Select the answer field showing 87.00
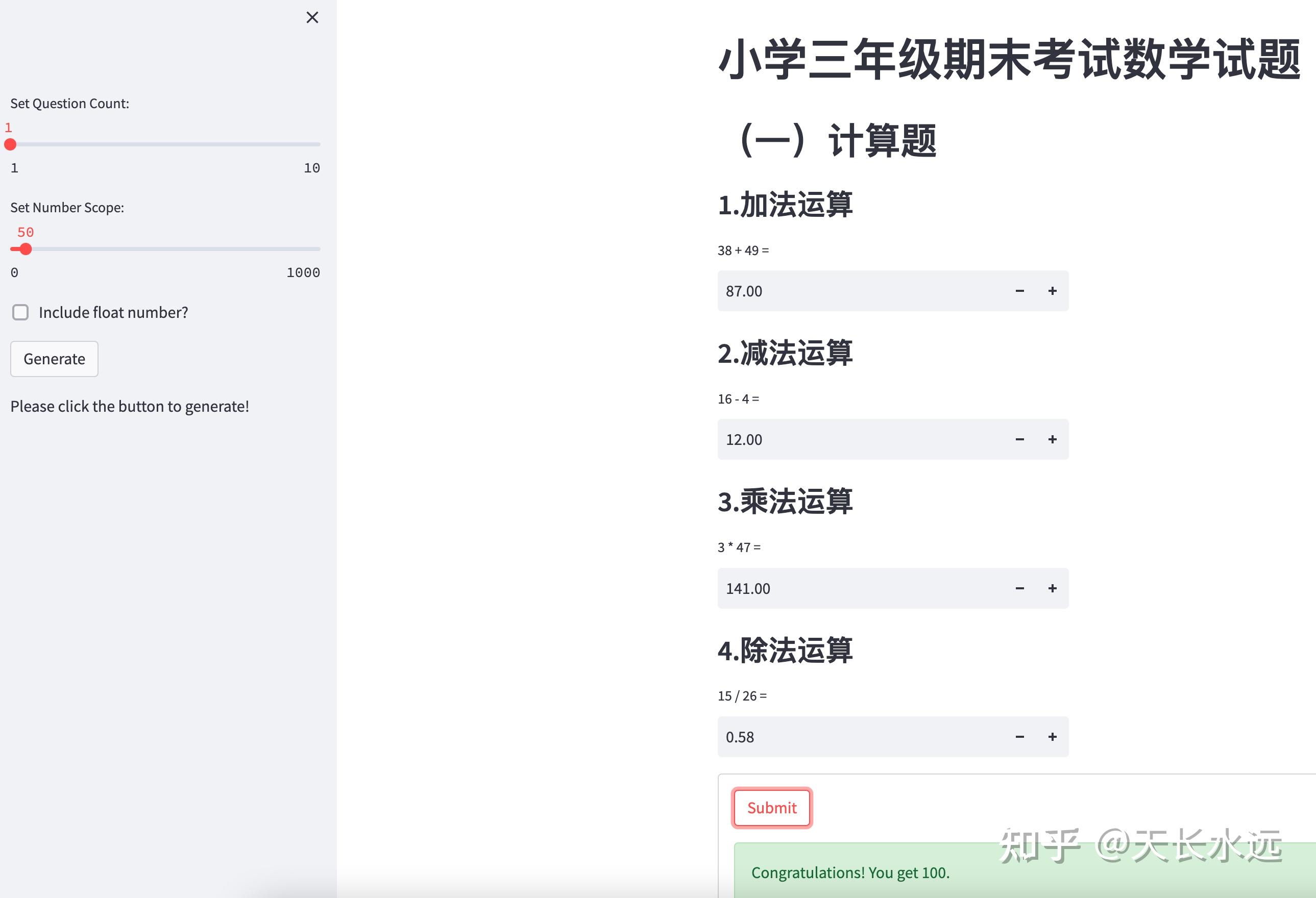 click(849, 290)
